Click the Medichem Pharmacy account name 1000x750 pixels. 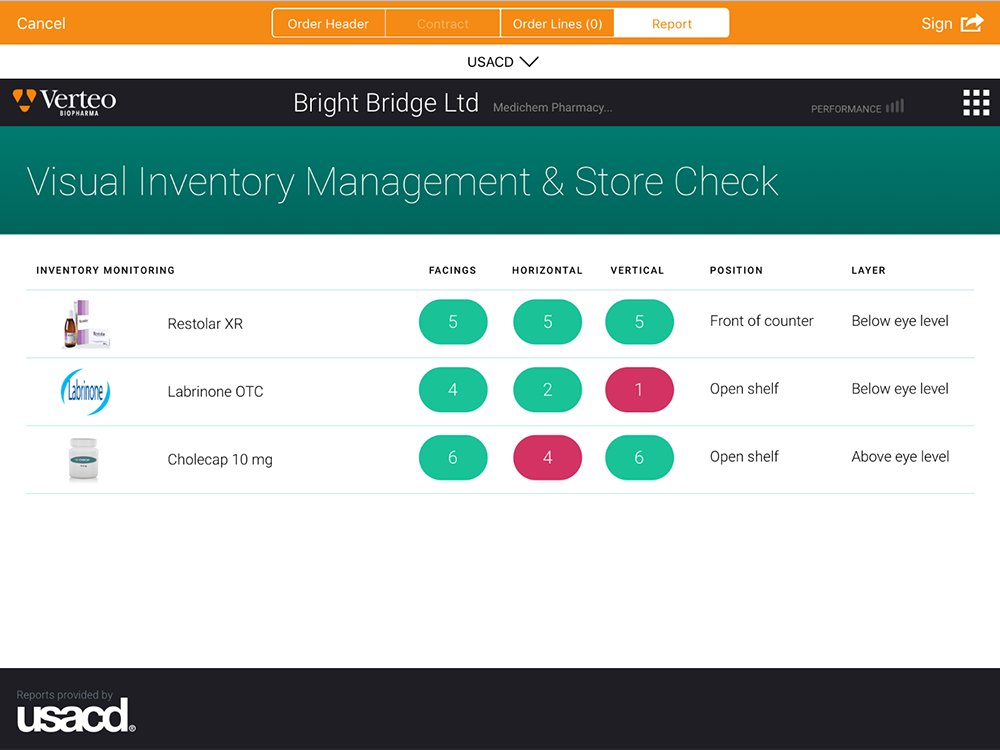coord(552,108)
